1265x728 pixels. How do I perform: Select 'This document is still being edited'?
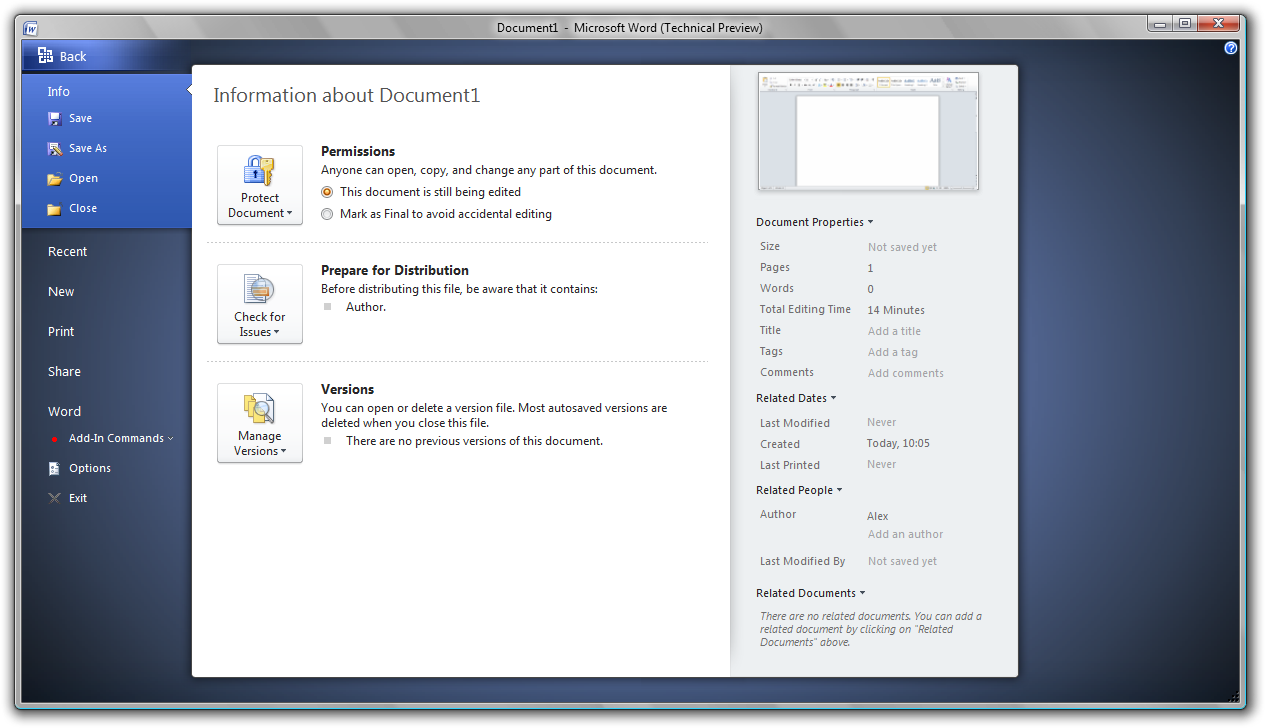327,192
